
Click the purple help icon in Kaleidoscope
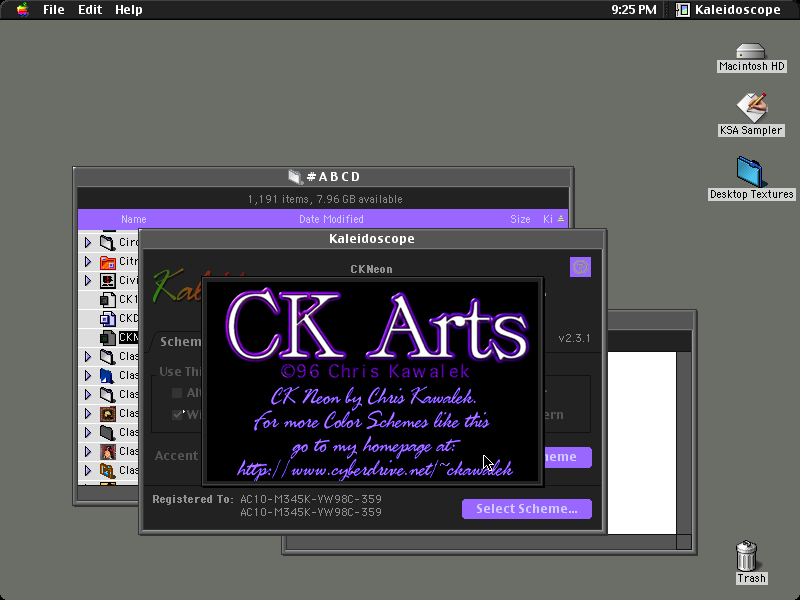click(580, 267)
